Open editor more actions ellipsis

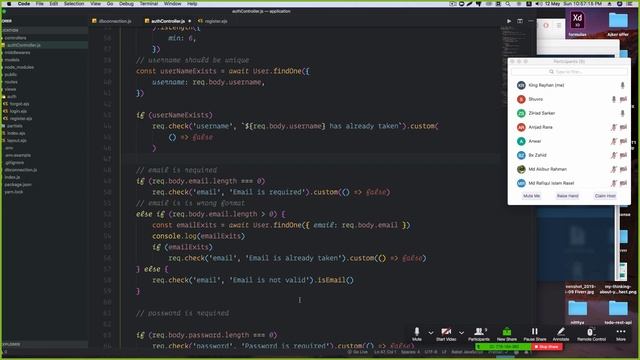click(531, 21)
